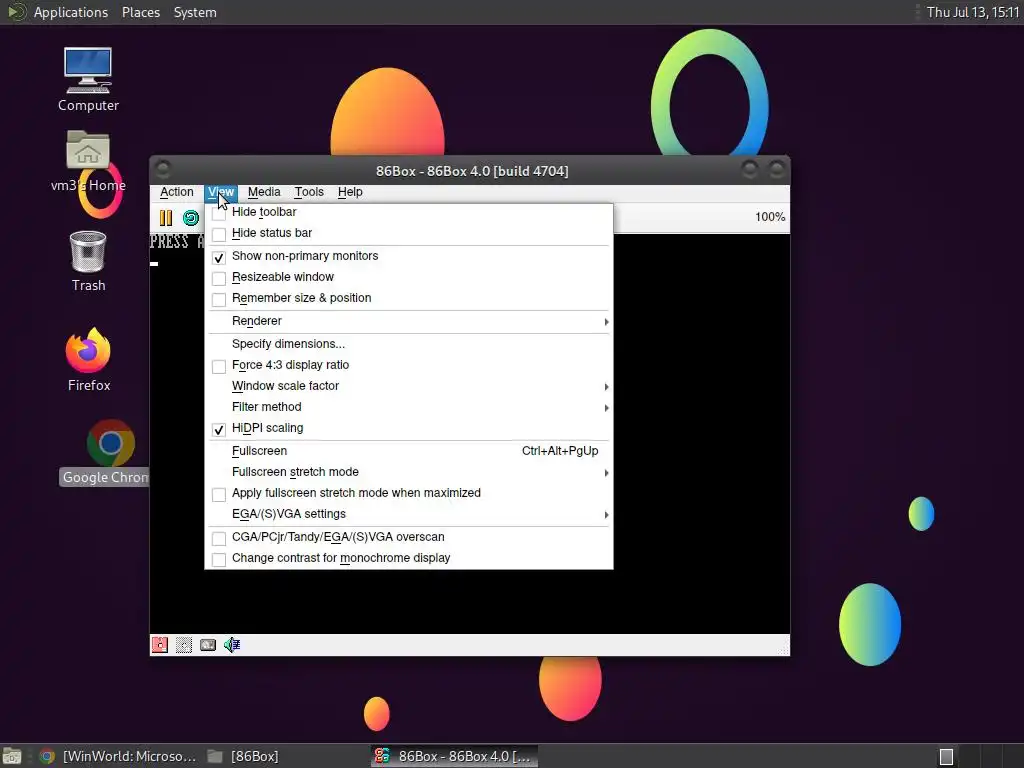Pause emulation with the pause toolbar icon
The width and height of the screenshot is (1024, 768).
[166, 217]
